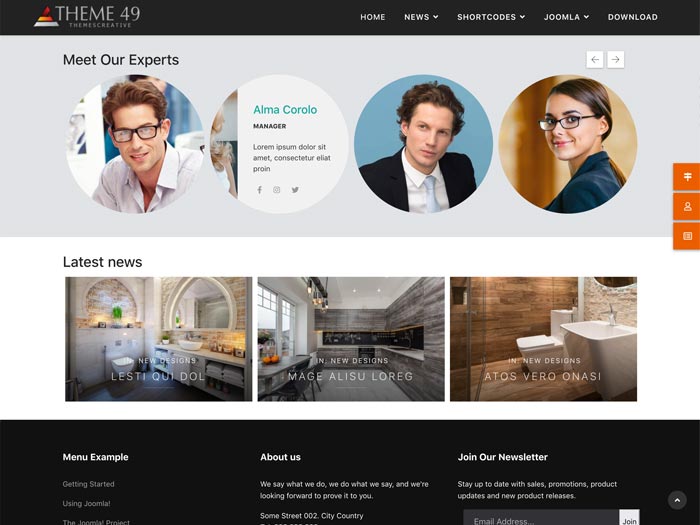This screenshot has height=525, width=700.
Task: Advance to next experts slide
Action: click(616, 60)
